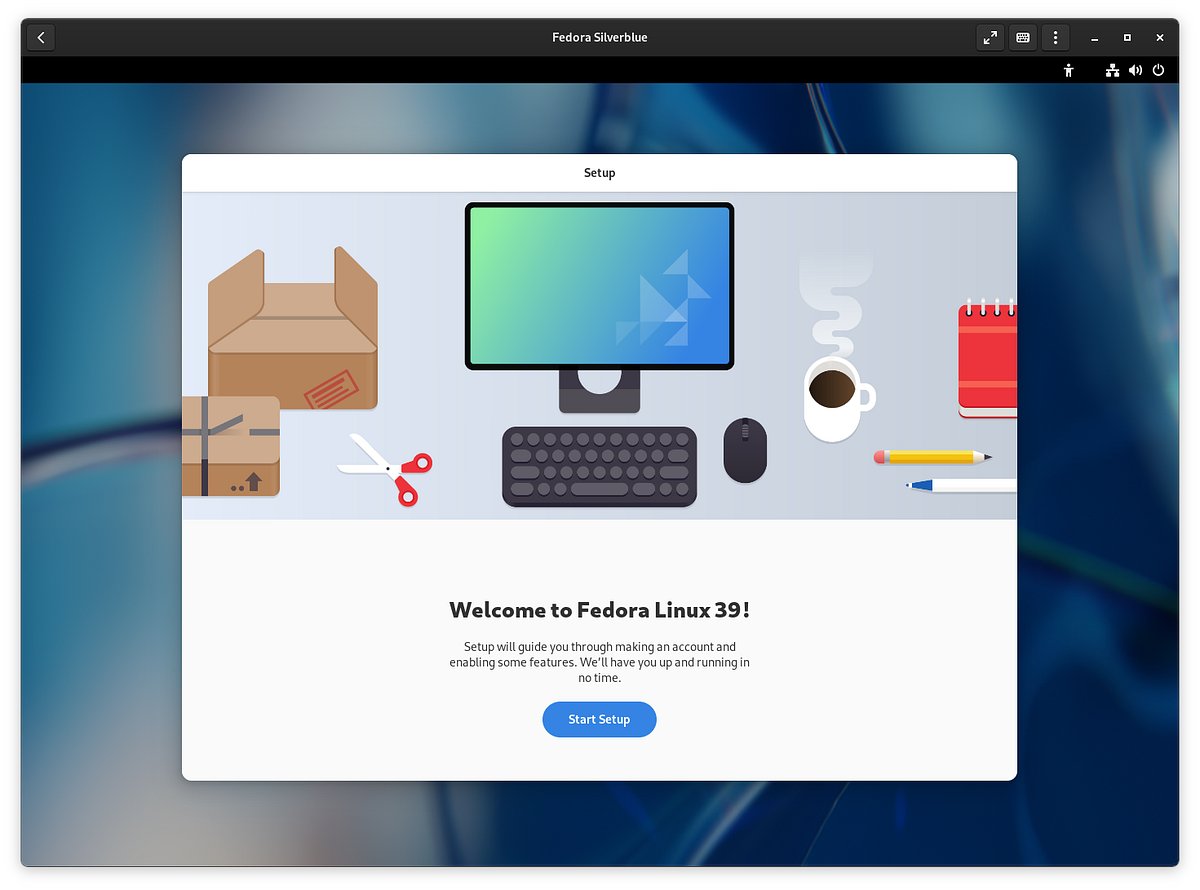Open the accessibility menu in top bar

click(1069, 70)
